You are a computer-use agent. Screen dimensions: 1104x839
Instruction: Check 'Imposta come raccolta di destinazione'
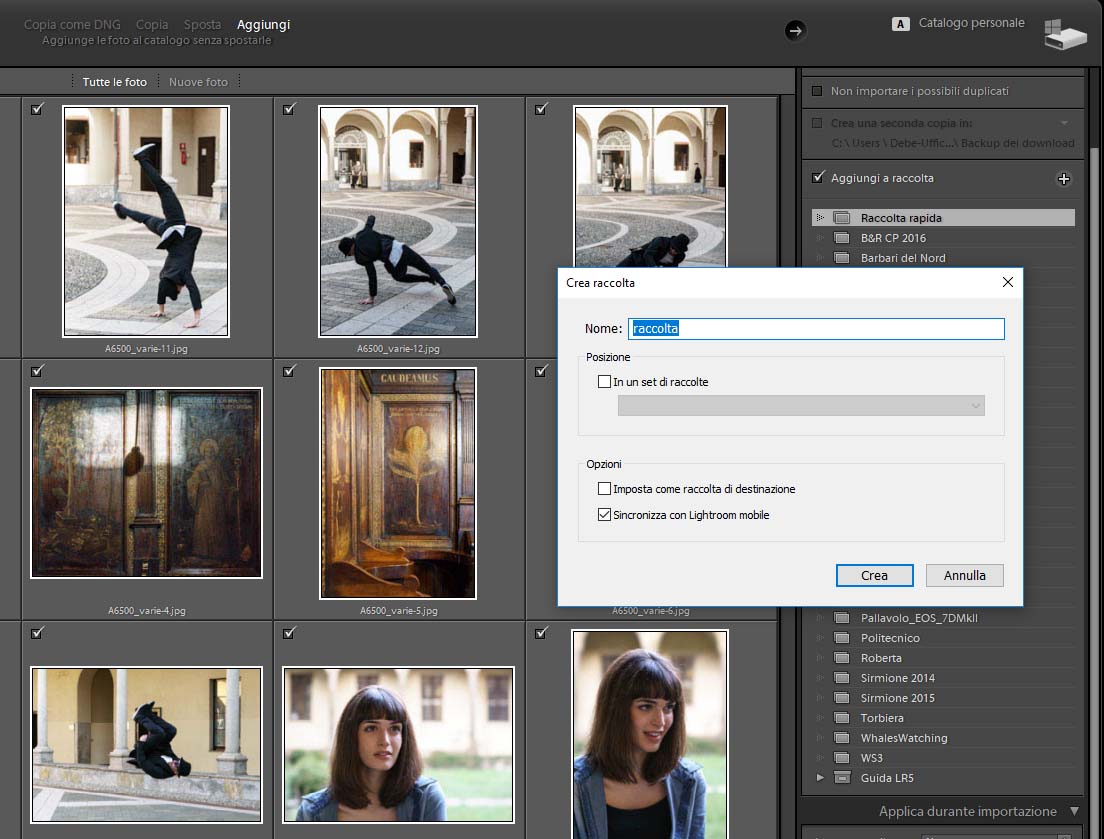point(604,489)
